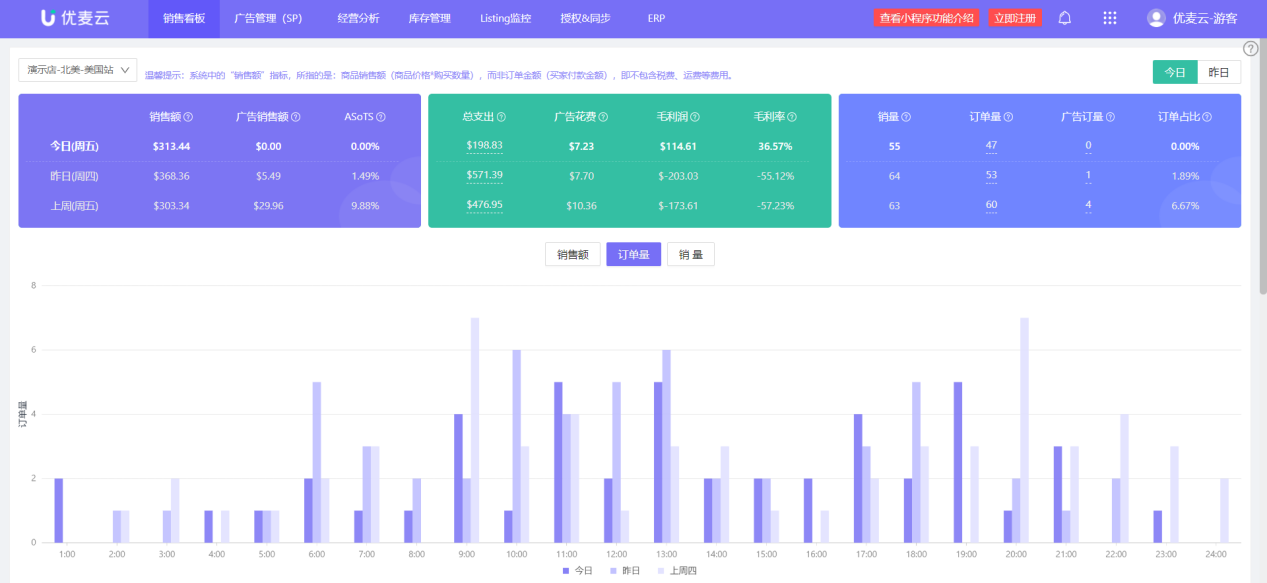Screen dimensions: 1267x583
Task: Open the notification bell icon
Action: (1063, 17)
